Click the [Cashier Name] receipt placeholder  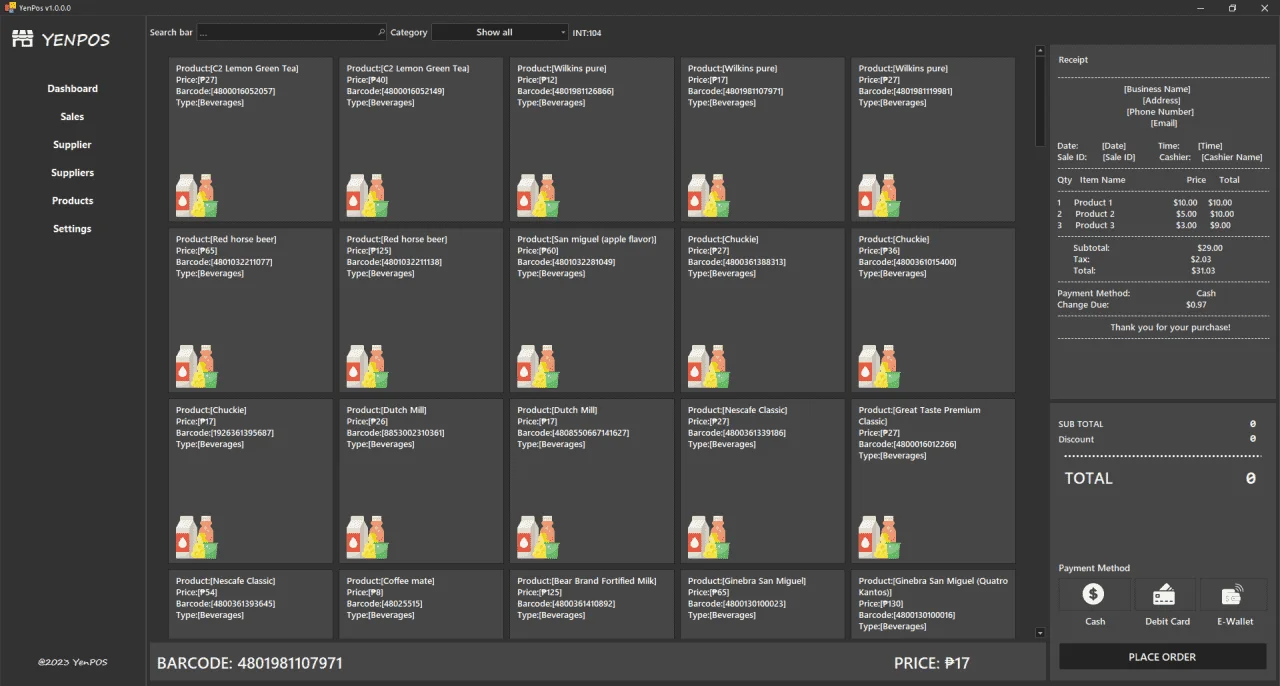[x=1232, y=157]
